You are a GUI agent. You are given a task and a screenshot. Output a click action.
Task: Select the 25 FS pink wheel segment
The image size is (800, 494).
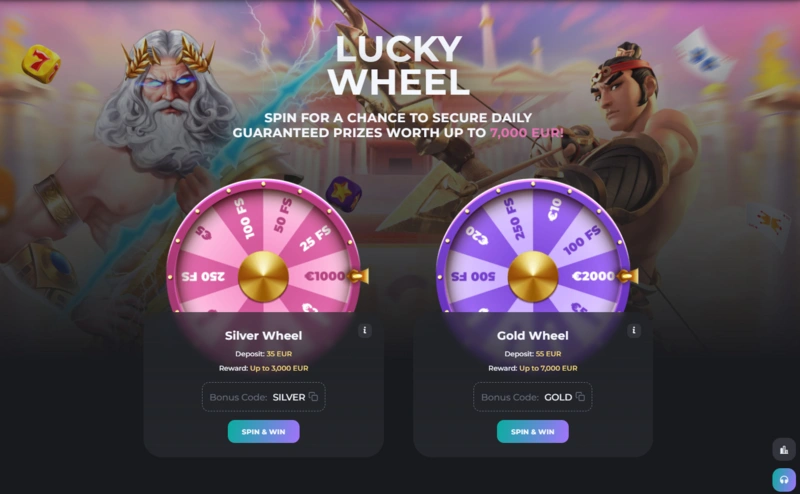[x=315, y=239]
